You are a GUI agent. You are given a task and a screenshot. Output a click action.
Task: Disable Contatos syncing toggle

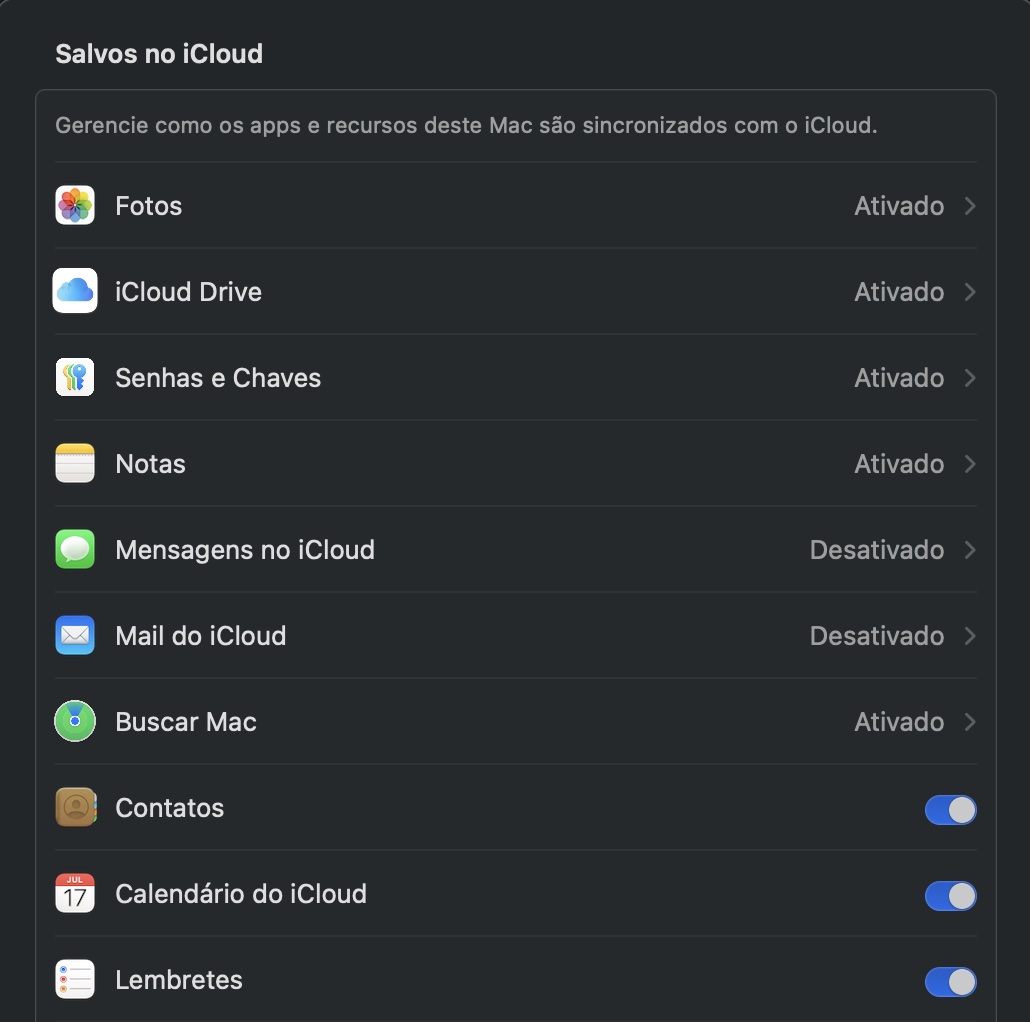(950, 809)
